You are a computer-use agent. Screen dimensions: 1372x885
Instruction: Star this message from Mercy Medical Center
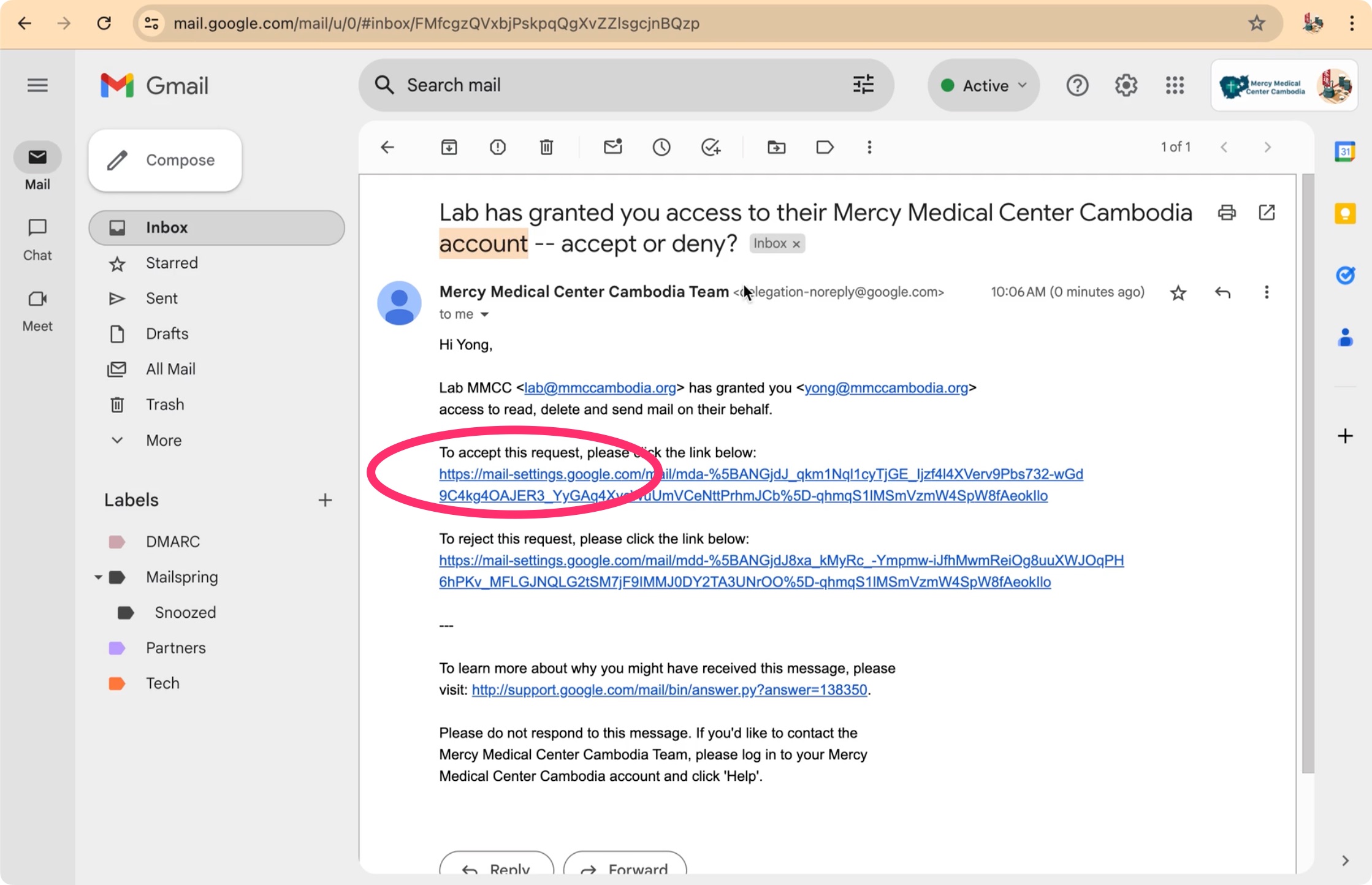click(1178, 293)
